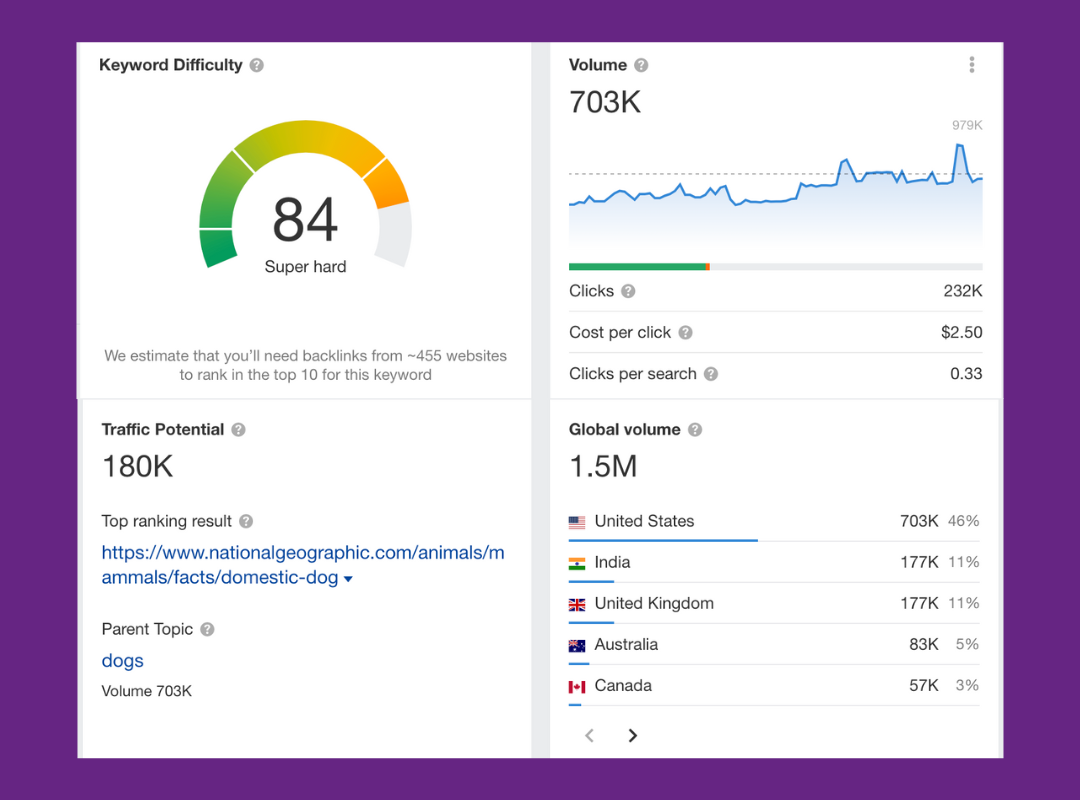Click help icon next to Clicks

[628, 291]
